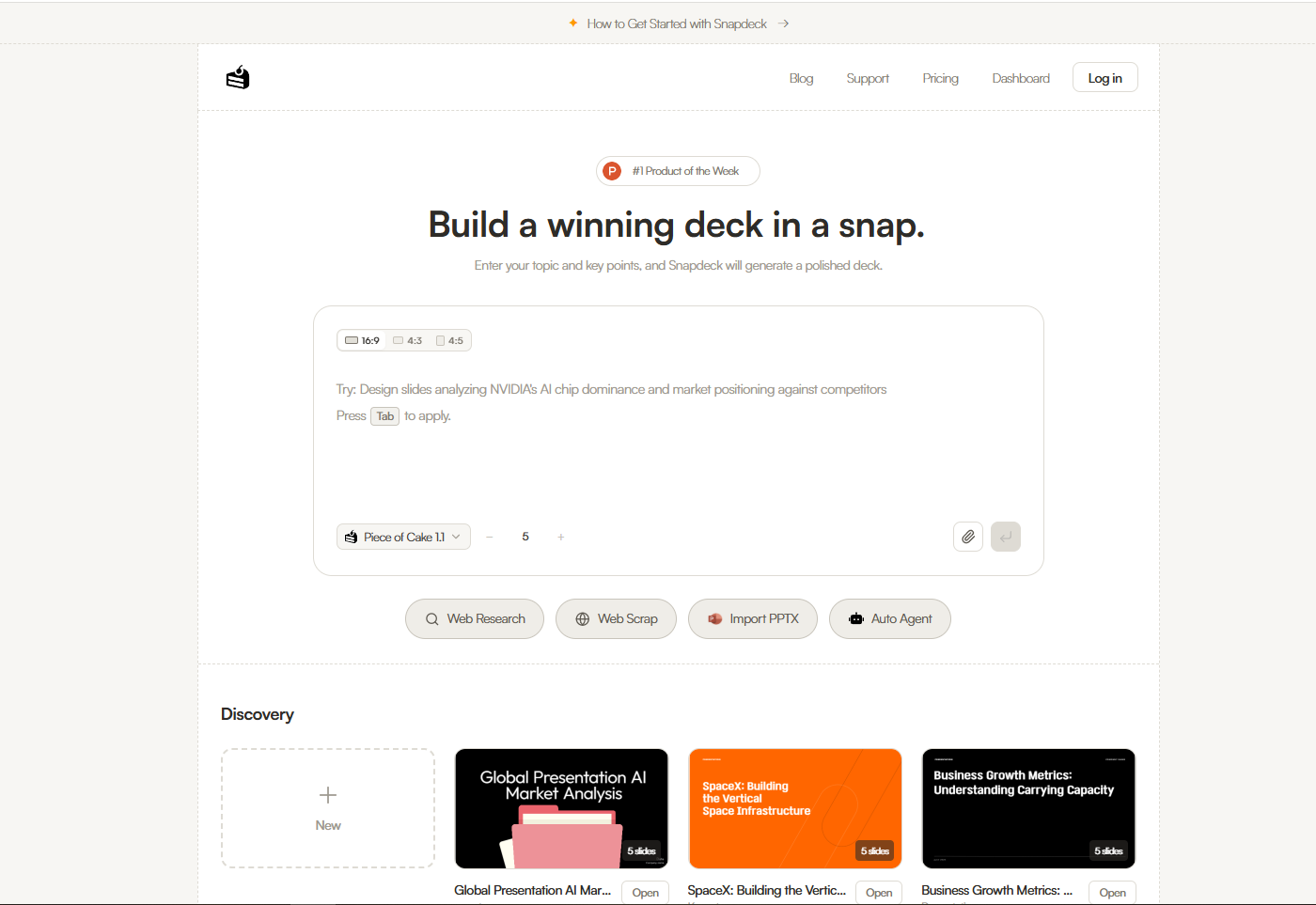Select the 16:9 aspect ratio
The height and width of the screenshot is (905, 1316).
point(362,340)
